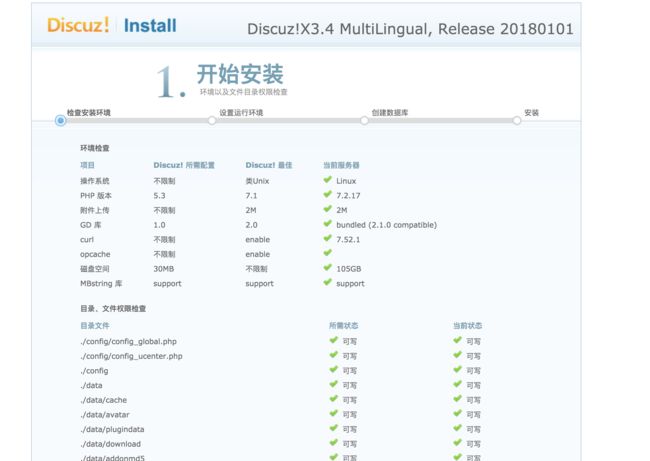650x461 pixels.
Task: Click the PHP 版本 row label
Action: 96,196
